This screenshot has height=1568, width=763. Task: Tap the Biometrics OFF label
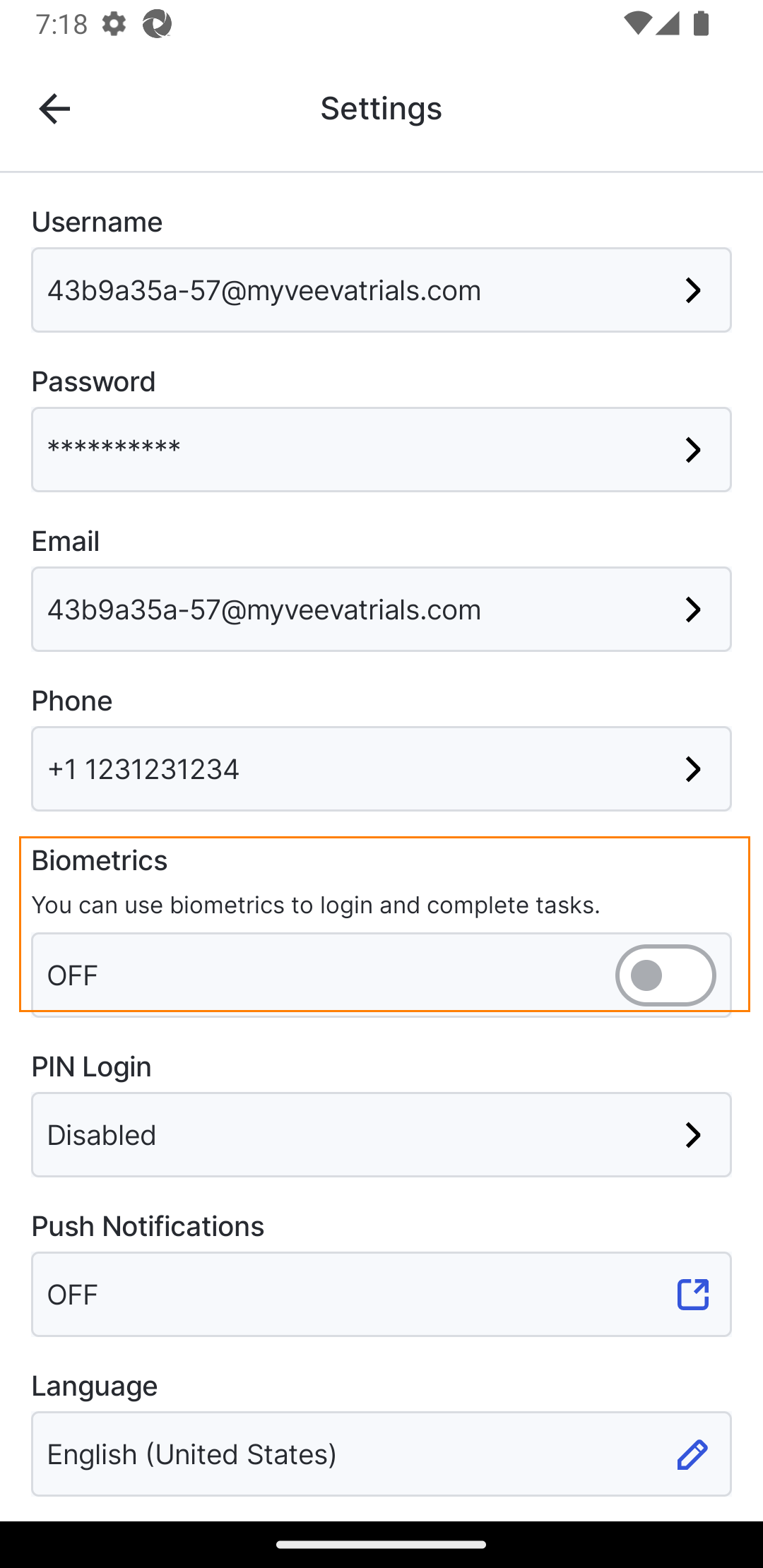[73, 975]
